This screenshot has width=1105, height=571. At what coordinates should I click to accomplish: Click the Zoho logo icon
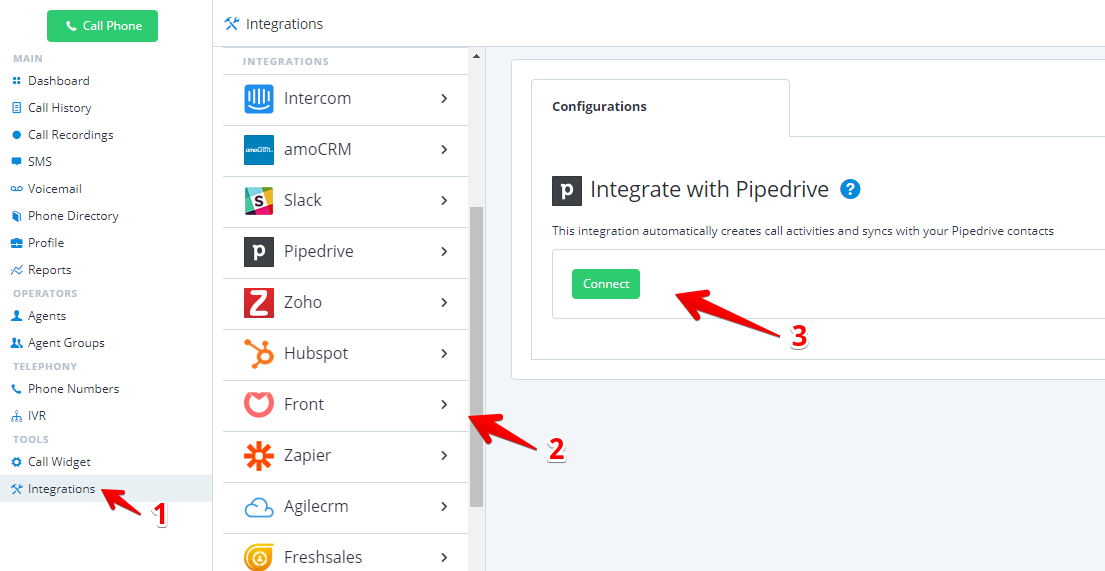(259, 303)
